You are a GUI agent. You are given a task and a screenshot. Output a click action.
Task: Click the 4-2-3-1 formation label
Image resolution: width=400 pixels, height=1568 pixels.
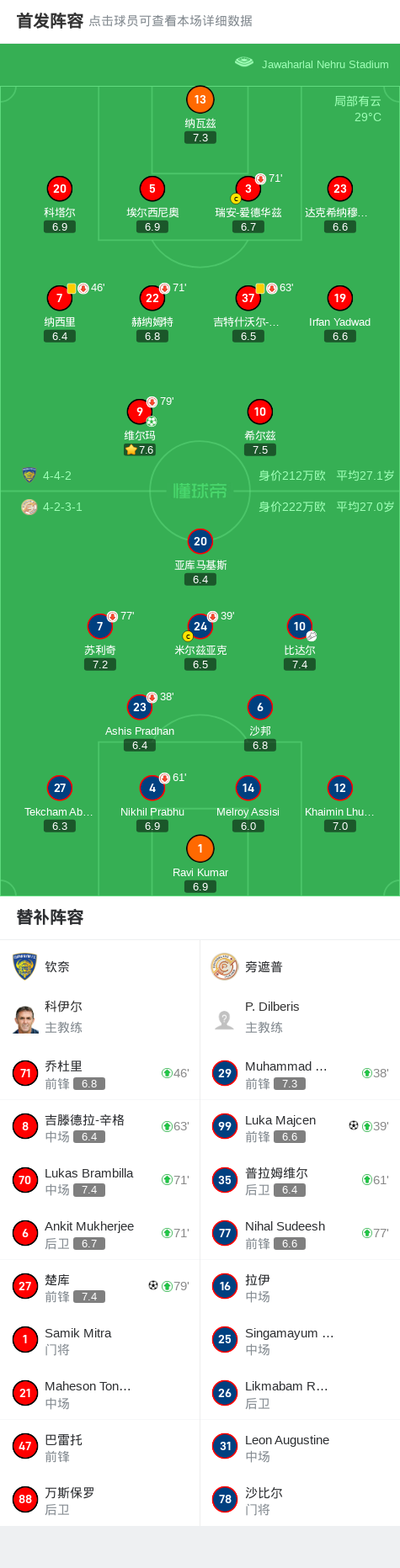point(62,507)
